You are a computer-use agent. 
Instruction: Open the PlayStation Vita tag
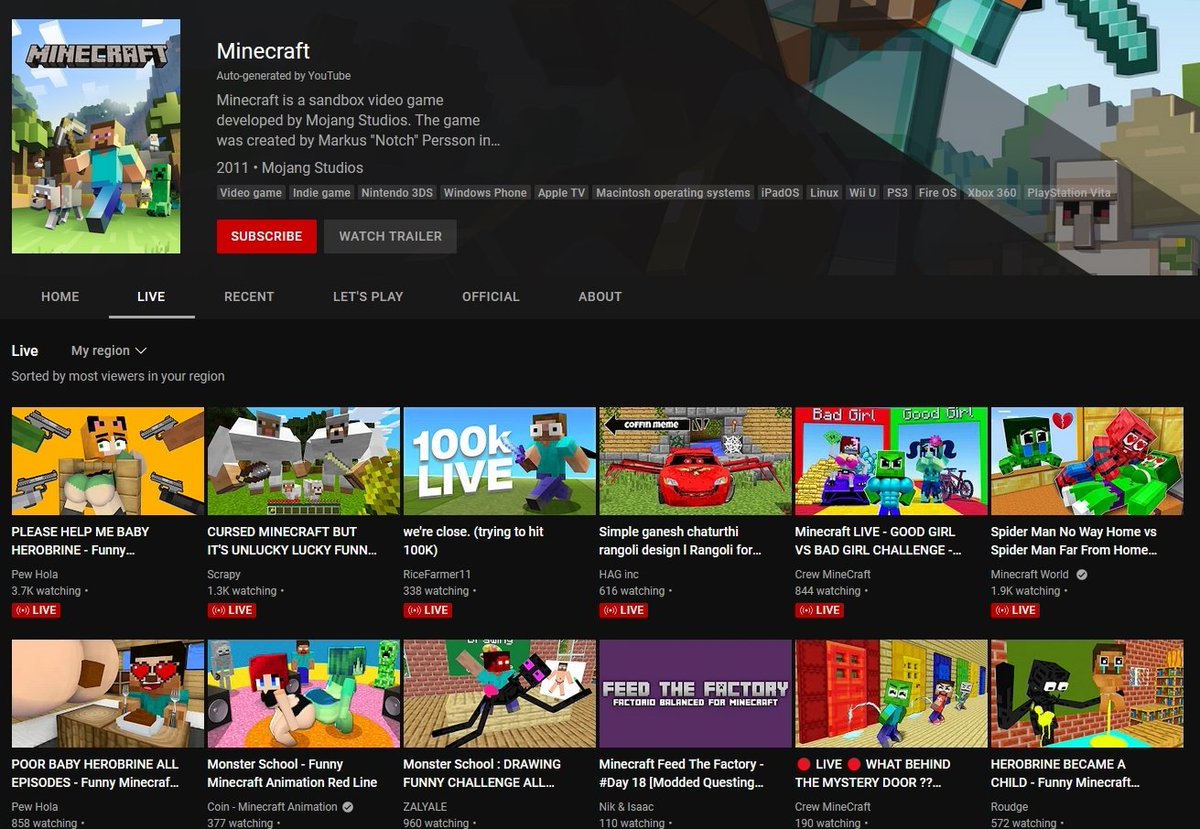[x=1068, y=193]
